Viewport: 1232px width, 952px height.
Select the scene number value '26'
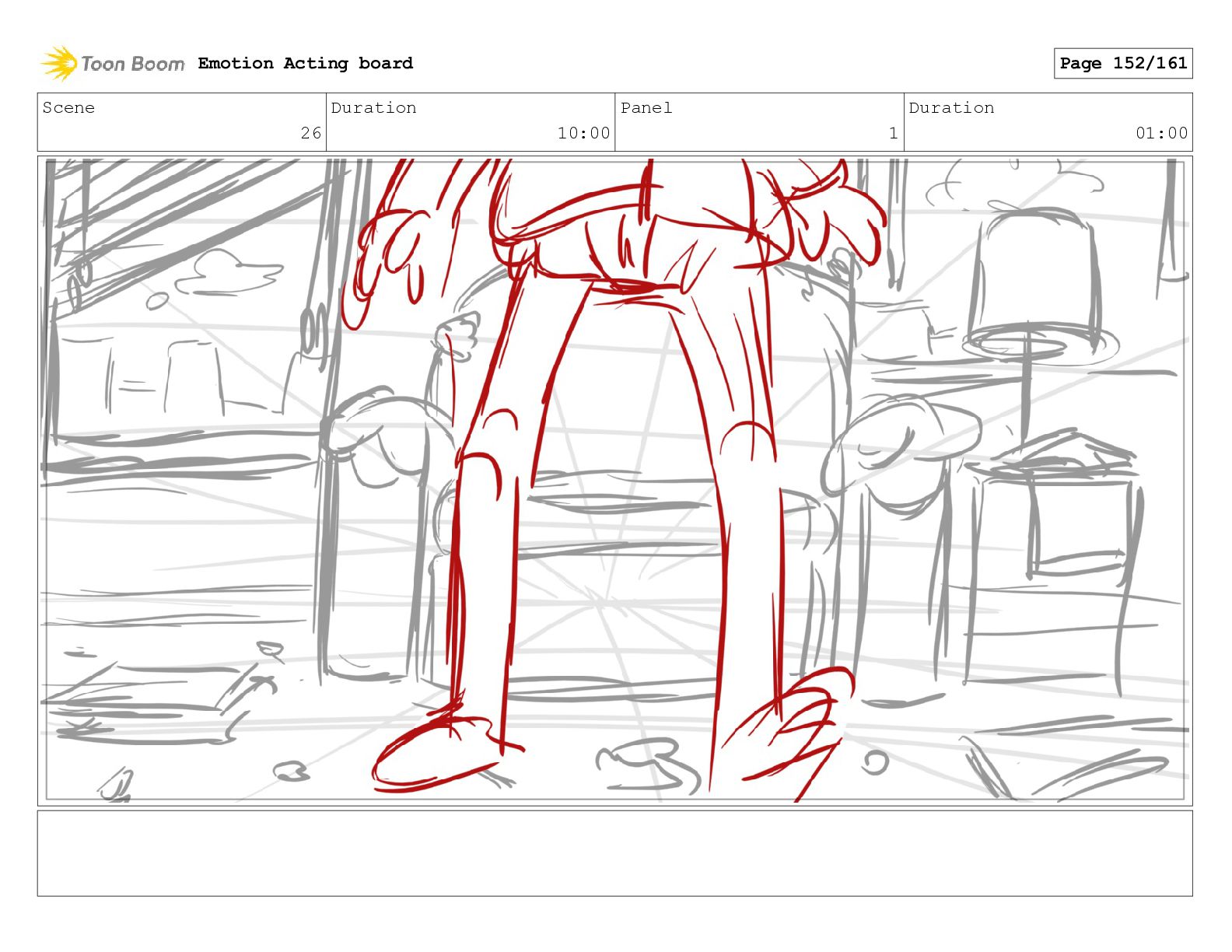click(x=311, y=133)
